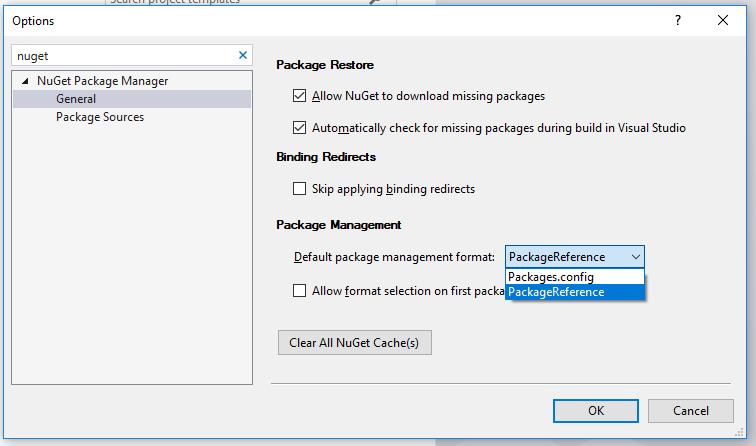Open Default package management format dropdown
Viewport: 756px width, 446px height.
[575, 257]
